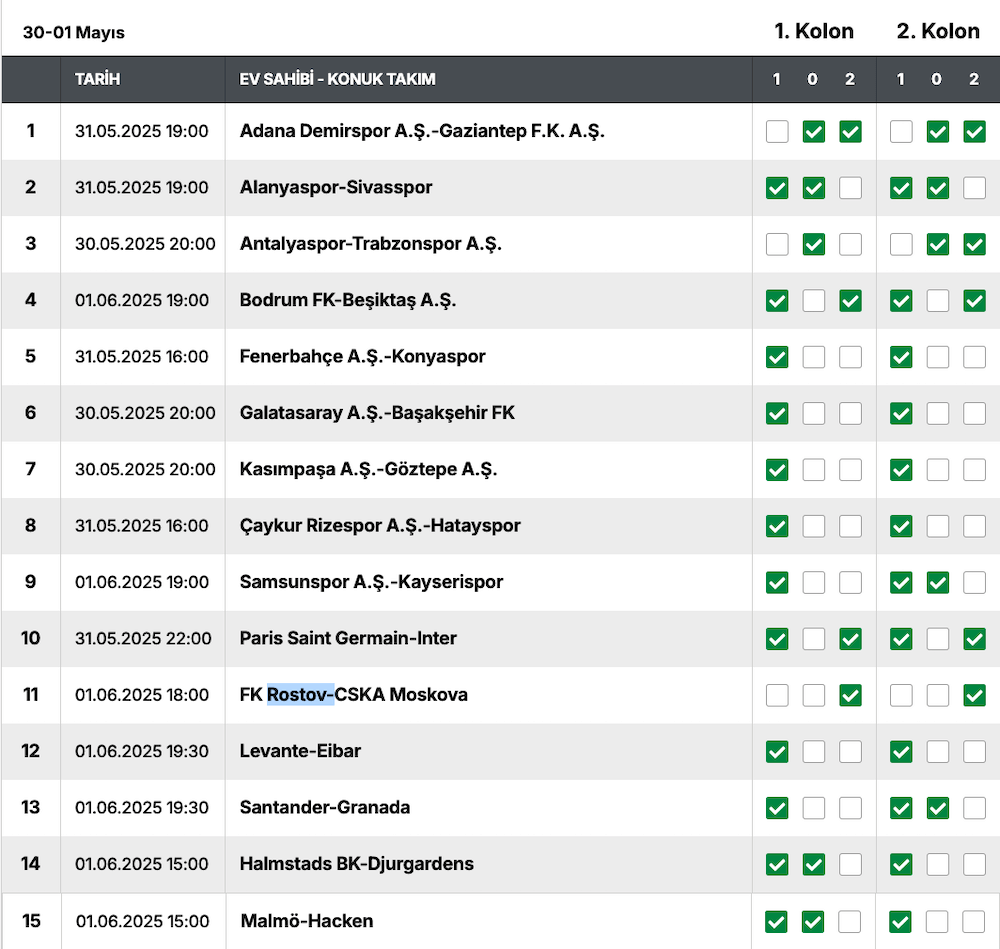Check option 0 for Bodrum FK-Beşiktaş in 1. Kolon
Screen dimensions: 1000x949
pyautogui.click(x=814, y=300)
